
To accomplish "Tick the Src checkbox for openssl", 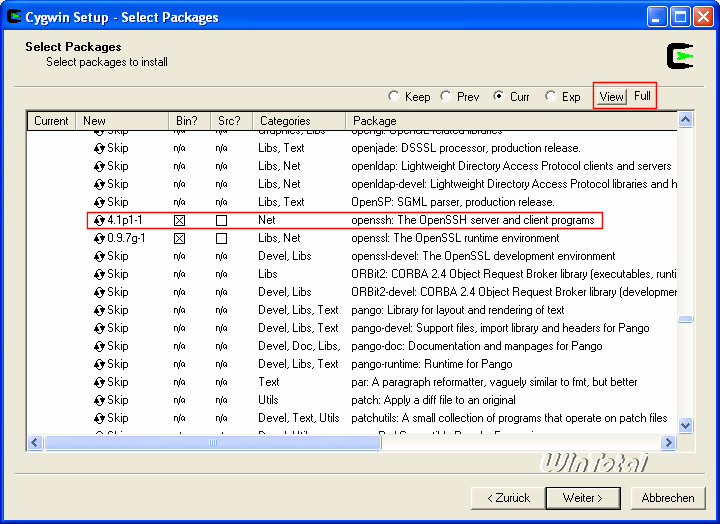I will pos(222,238).
